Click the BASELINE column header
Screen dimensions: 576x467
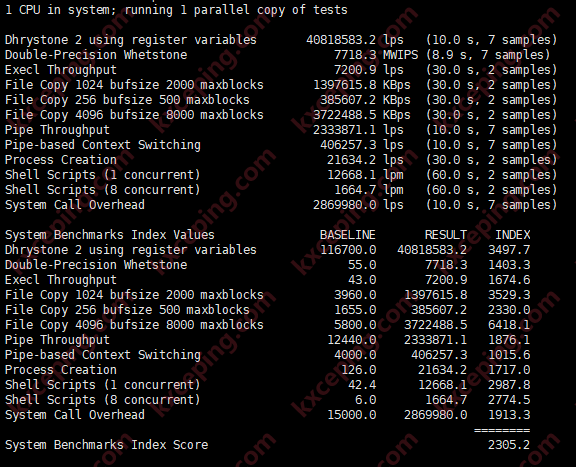pos(348,235)
